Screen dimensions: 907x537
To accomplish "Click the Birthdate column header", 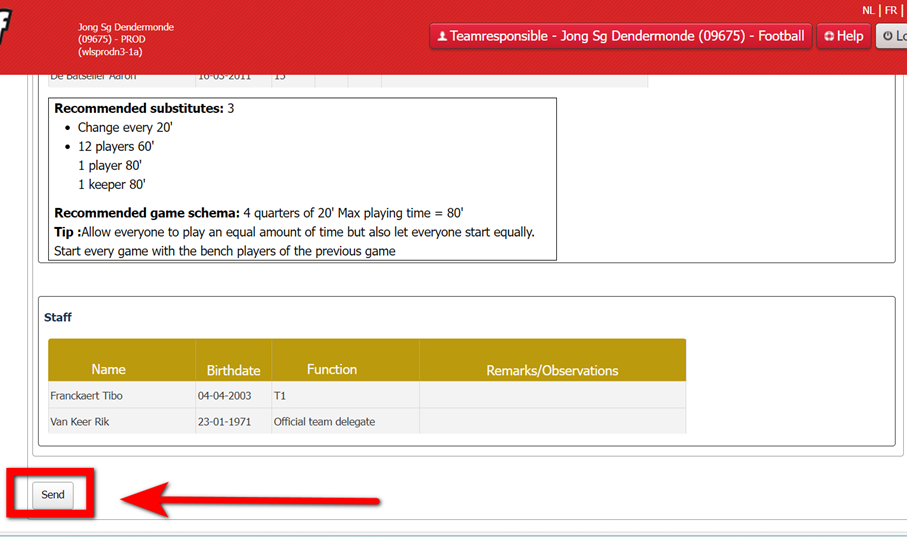I will (233, 369).
